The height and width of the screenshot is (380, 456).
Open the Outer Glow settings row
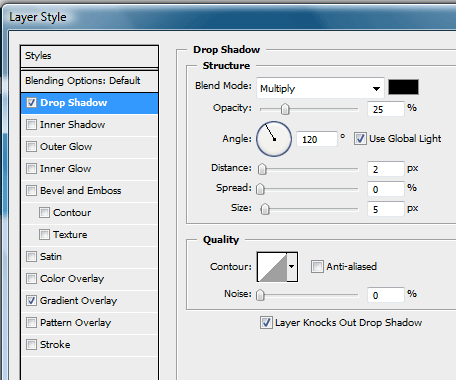tap(89, 147)
